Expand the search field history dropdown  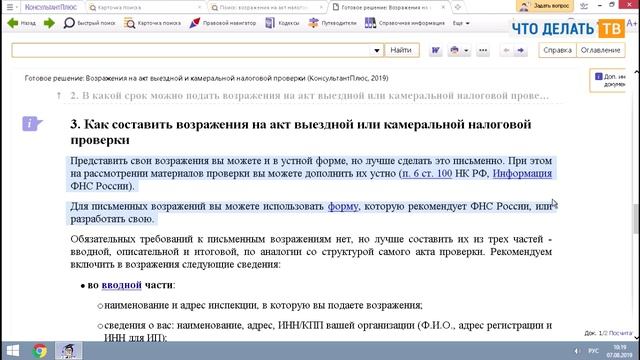click(377, 50)
